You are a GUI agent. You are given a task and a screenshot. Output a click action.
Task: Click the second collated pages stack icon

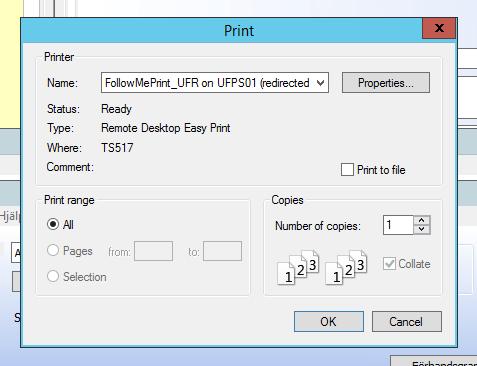click(x=346, y=267)
